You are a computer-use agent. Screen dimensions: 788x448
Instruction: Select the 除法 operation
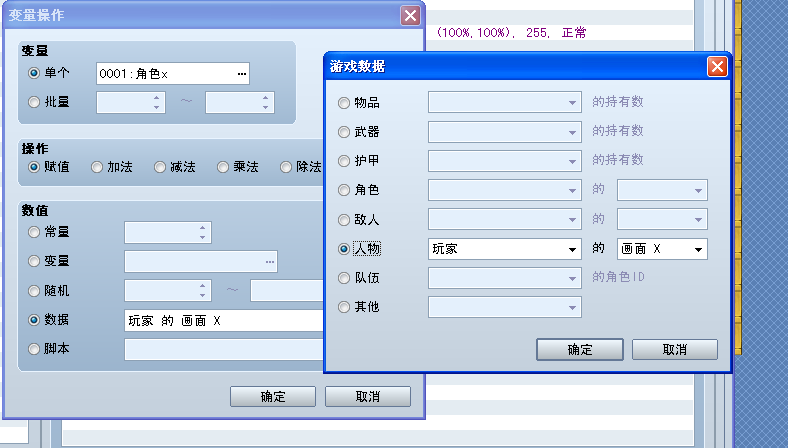click(286, 167)
